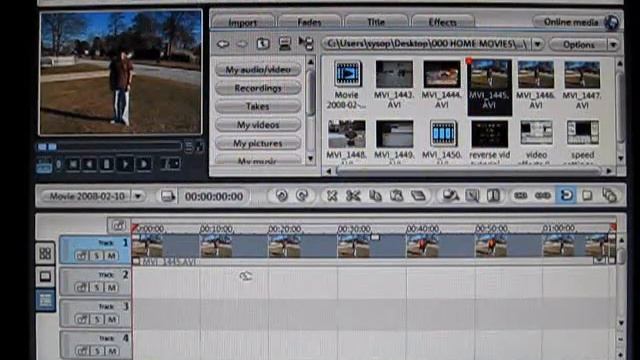Open the Takes folder
Viewport: 640px width, 360px height.
pos(258,106)
